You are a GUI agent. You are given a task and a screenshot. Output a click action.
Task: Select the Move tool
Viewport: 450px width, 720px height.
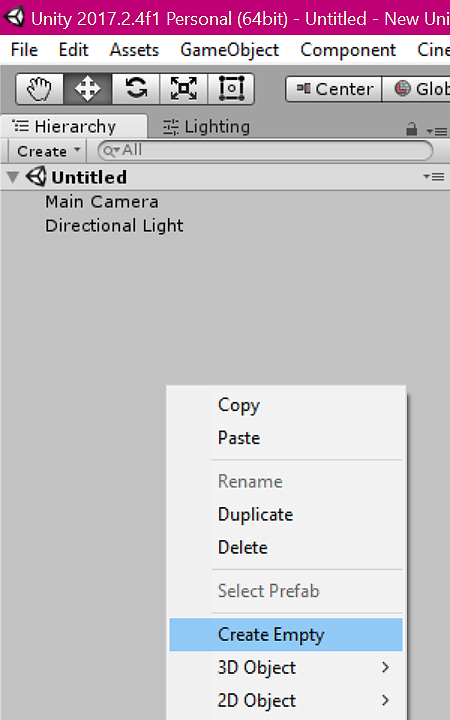(x=88, y=89)
